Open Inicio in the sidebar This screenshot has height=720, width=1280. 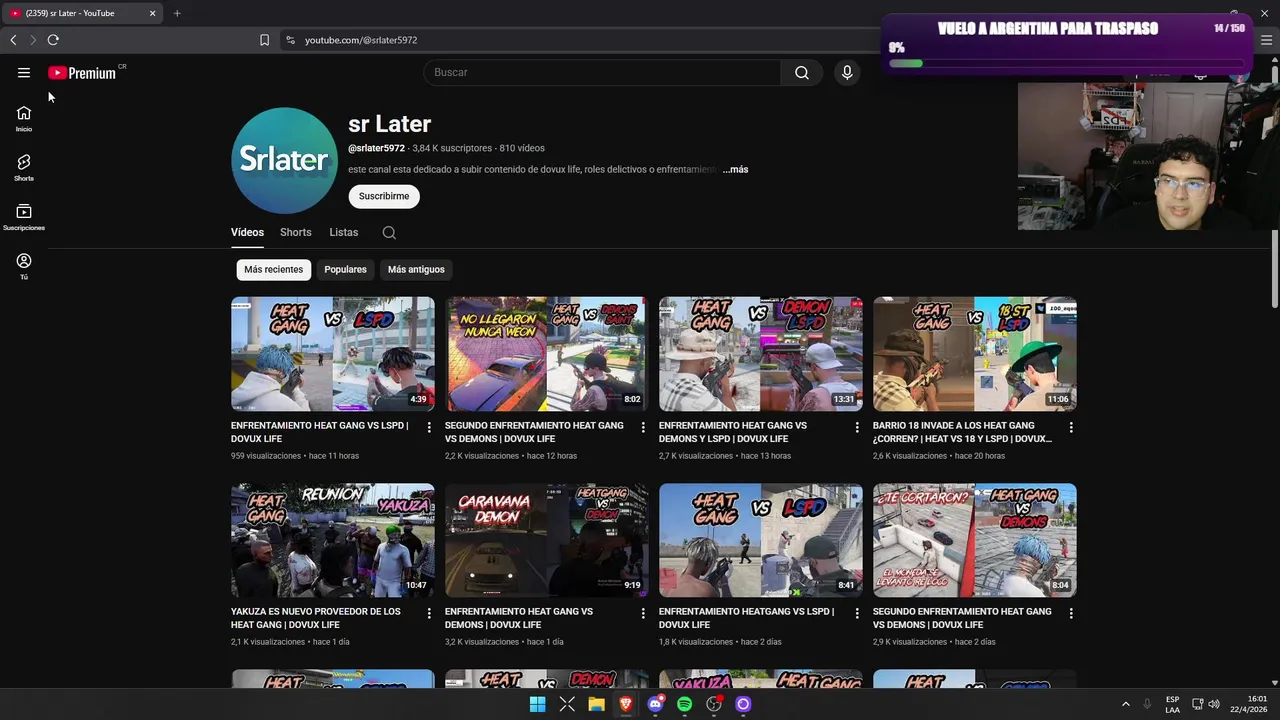click(x=24, y=119)
